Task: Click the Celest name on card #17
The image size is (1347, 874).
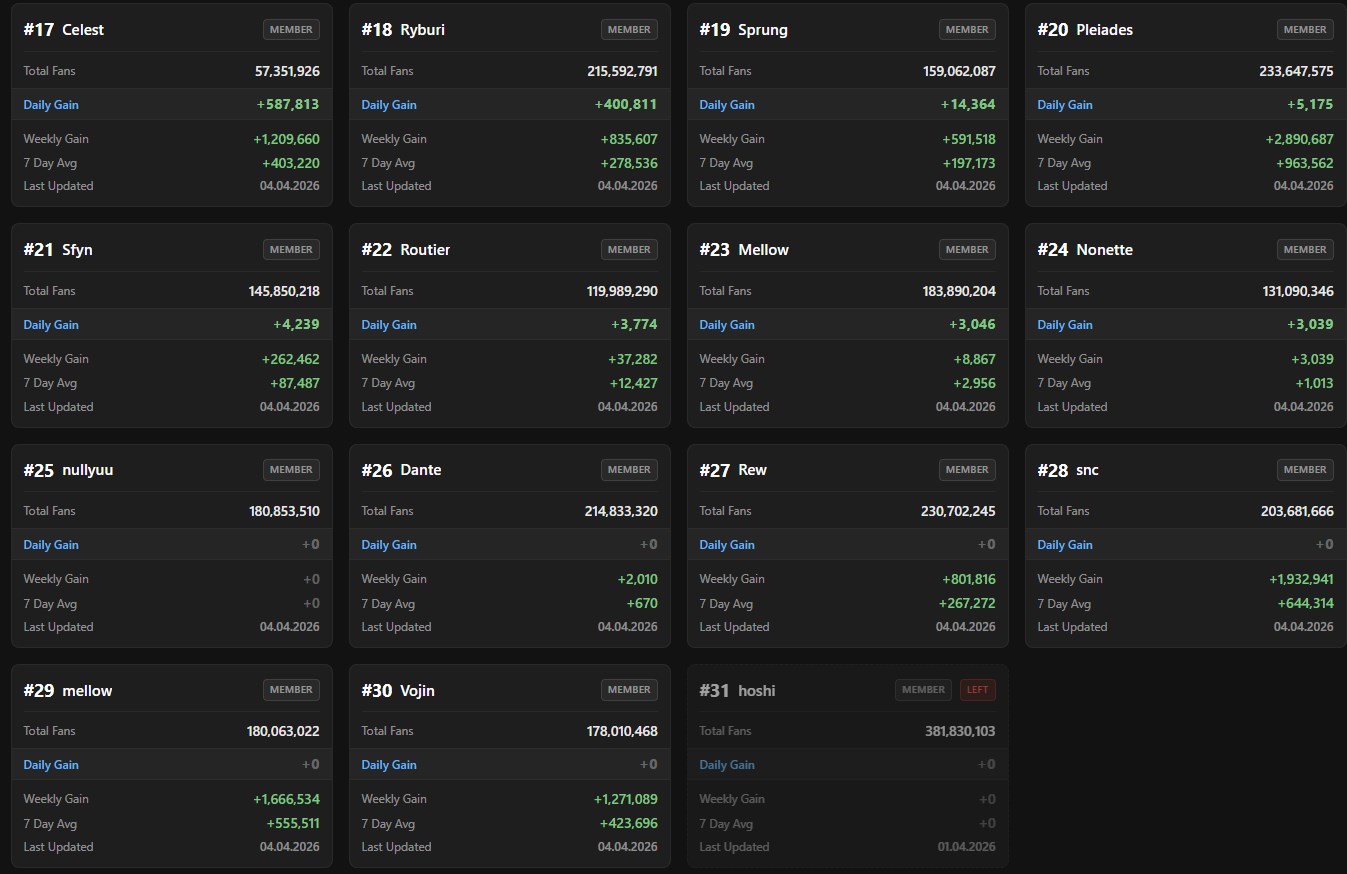Action: (x=83, y=30)
